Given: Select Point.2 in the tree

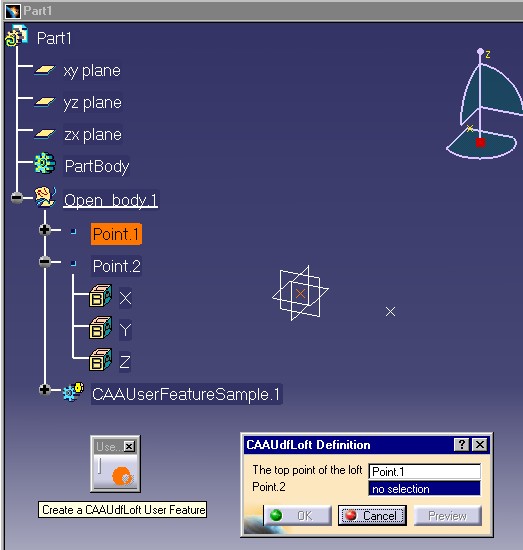Looking at the screenshot, I should (116, 266).
